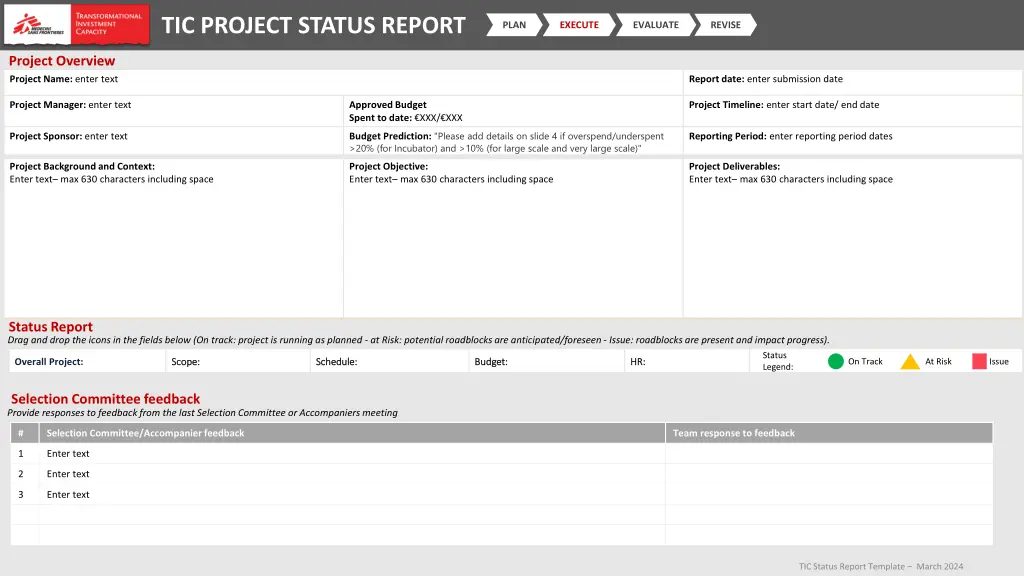Image resolution: width=1024 pixels, height=576 pixels.
Task: Select the green On Track status circle
Action: pos(836,361)
